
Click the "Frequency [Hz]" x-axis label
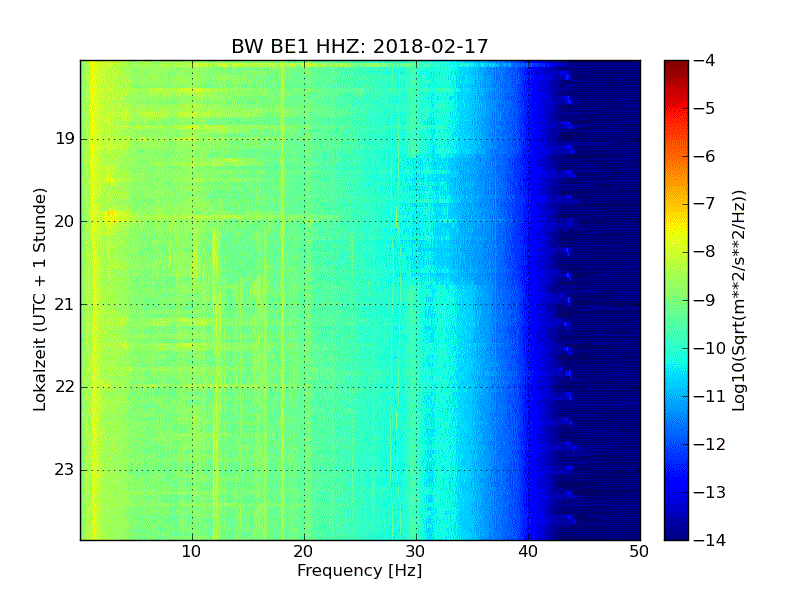coord(360,570)
